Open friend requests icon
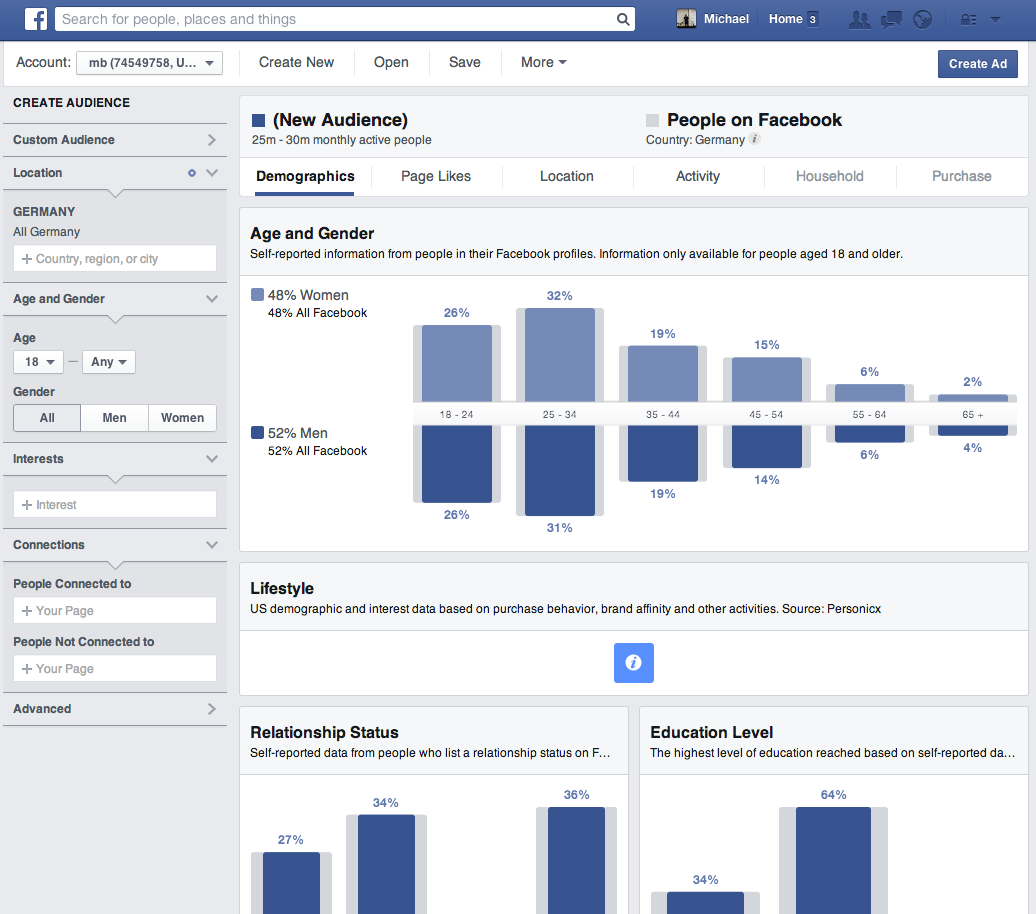The height and width of the screenshot is (914, 1036). (x=859, y=19)
